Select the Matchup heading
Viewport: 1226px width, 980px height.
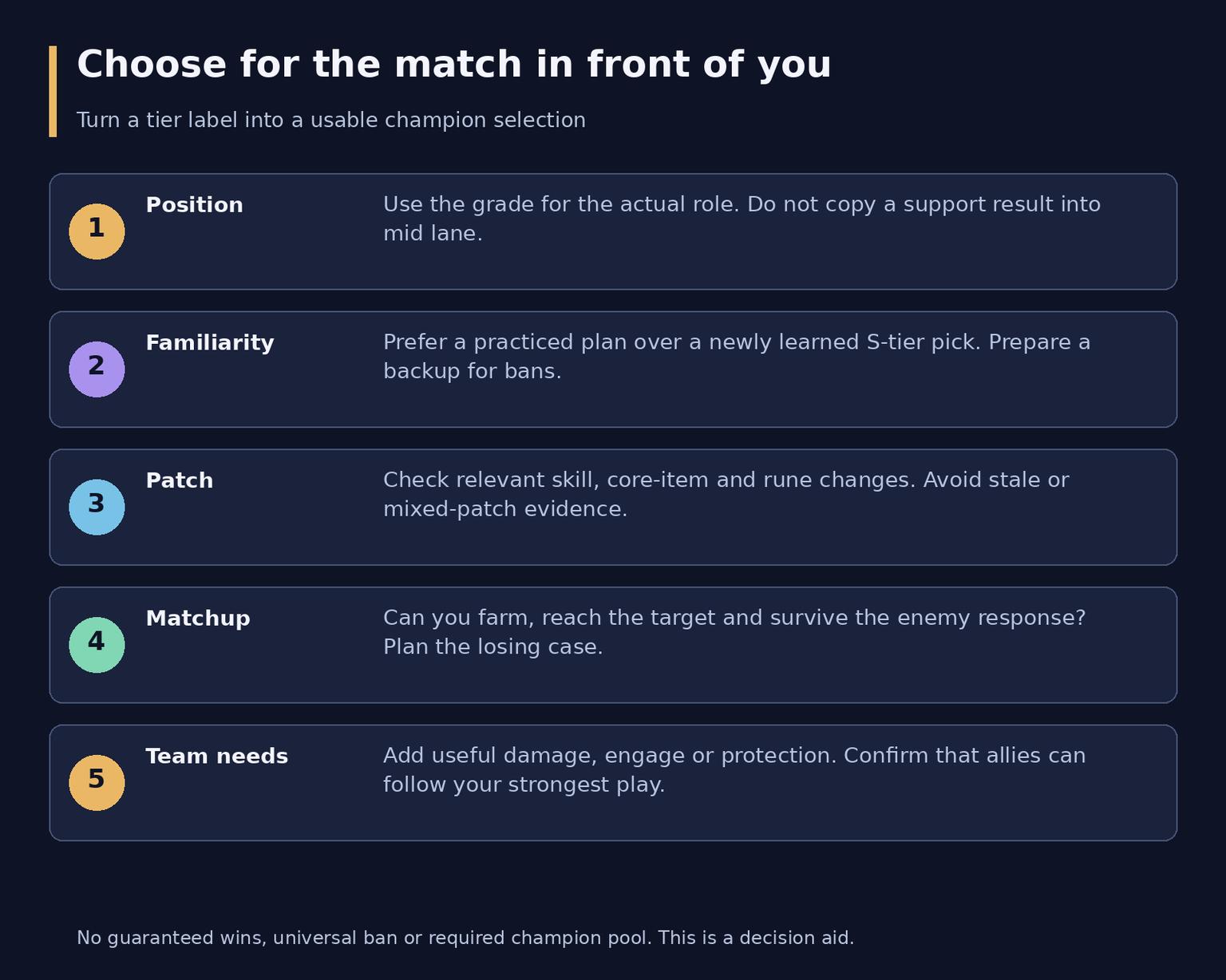198,618
